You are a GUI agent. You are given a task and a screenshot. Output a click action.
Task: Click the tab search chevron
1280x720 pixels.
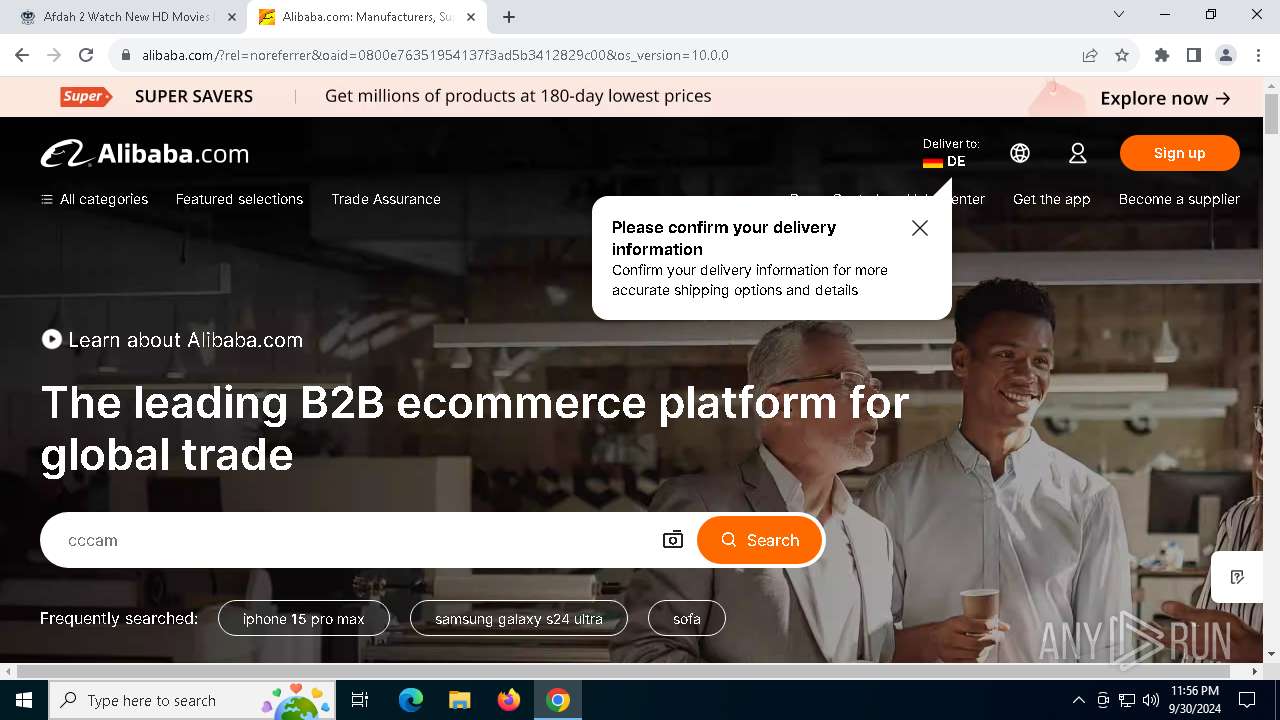[x=1119, y=14]
